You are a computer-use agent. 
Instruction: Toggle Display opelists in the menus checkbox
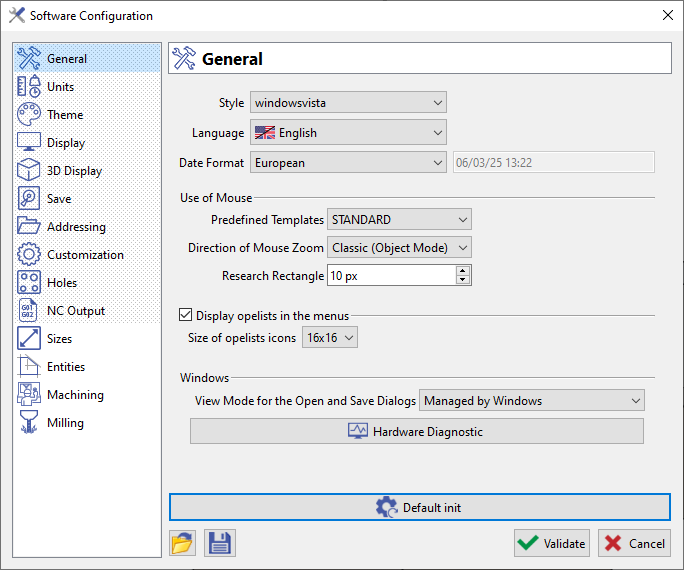185,316
